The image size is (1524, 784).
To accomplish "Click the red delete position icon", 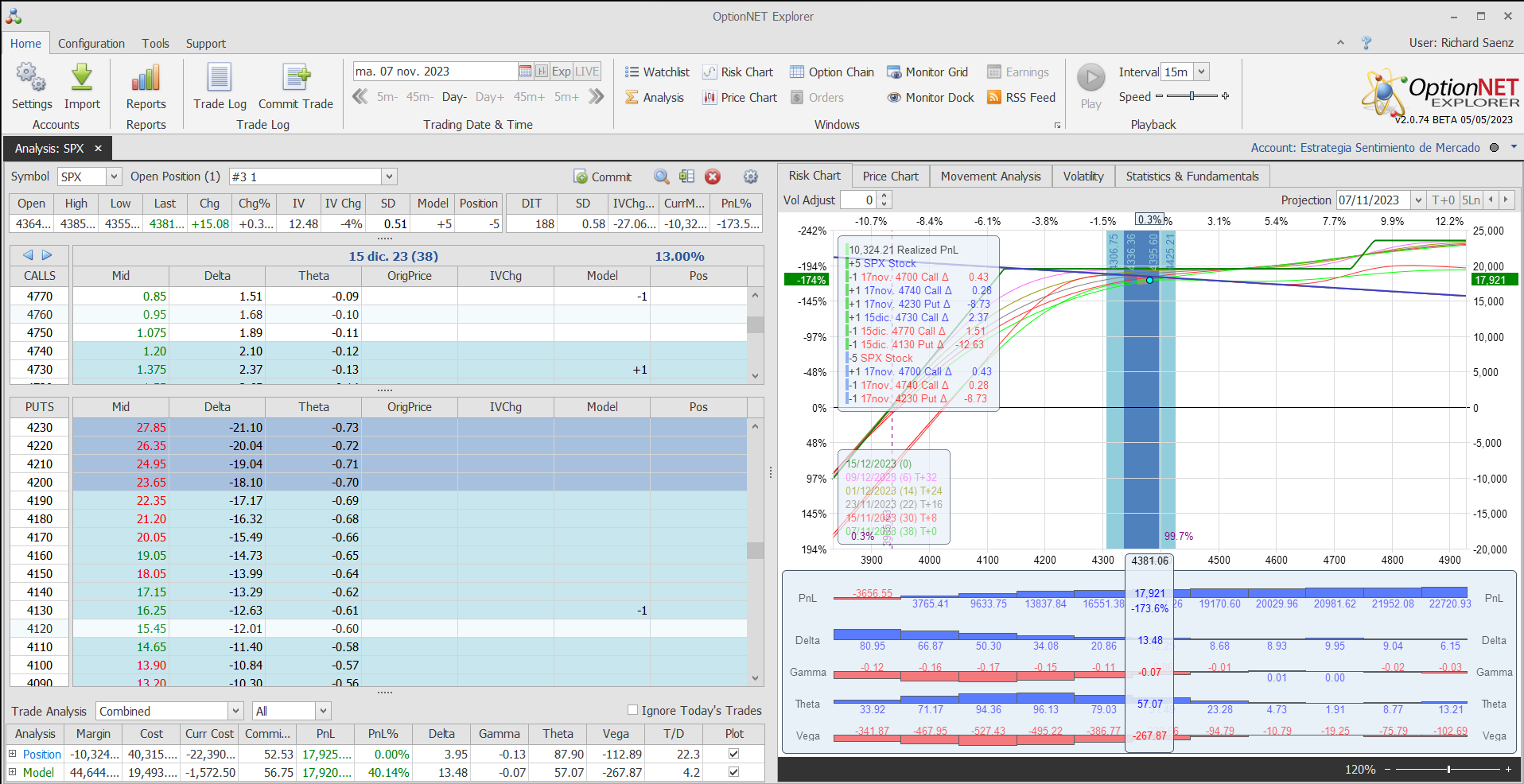I will coord(713,177).
